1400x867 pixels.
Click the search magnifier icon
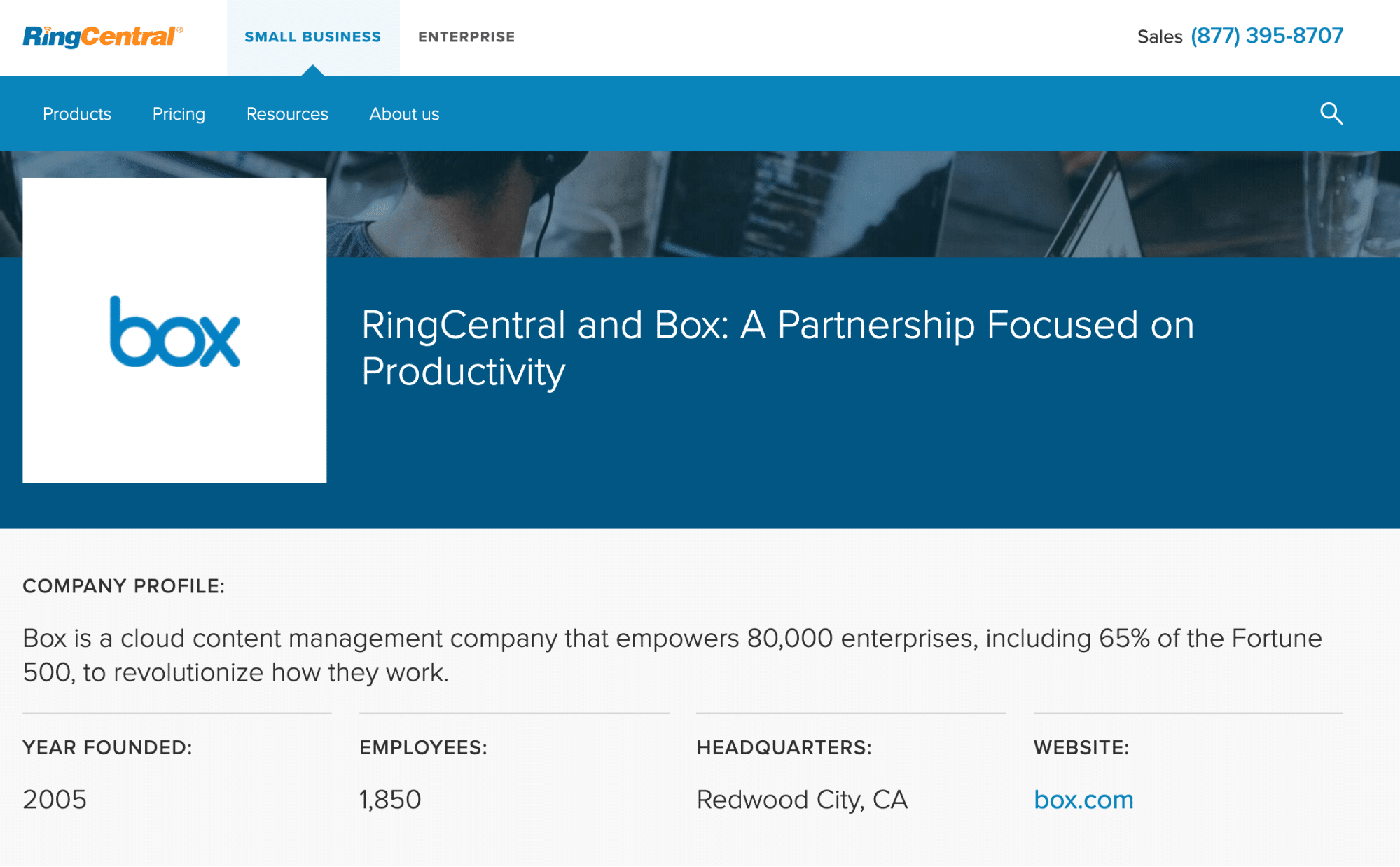coord(1331,113)
